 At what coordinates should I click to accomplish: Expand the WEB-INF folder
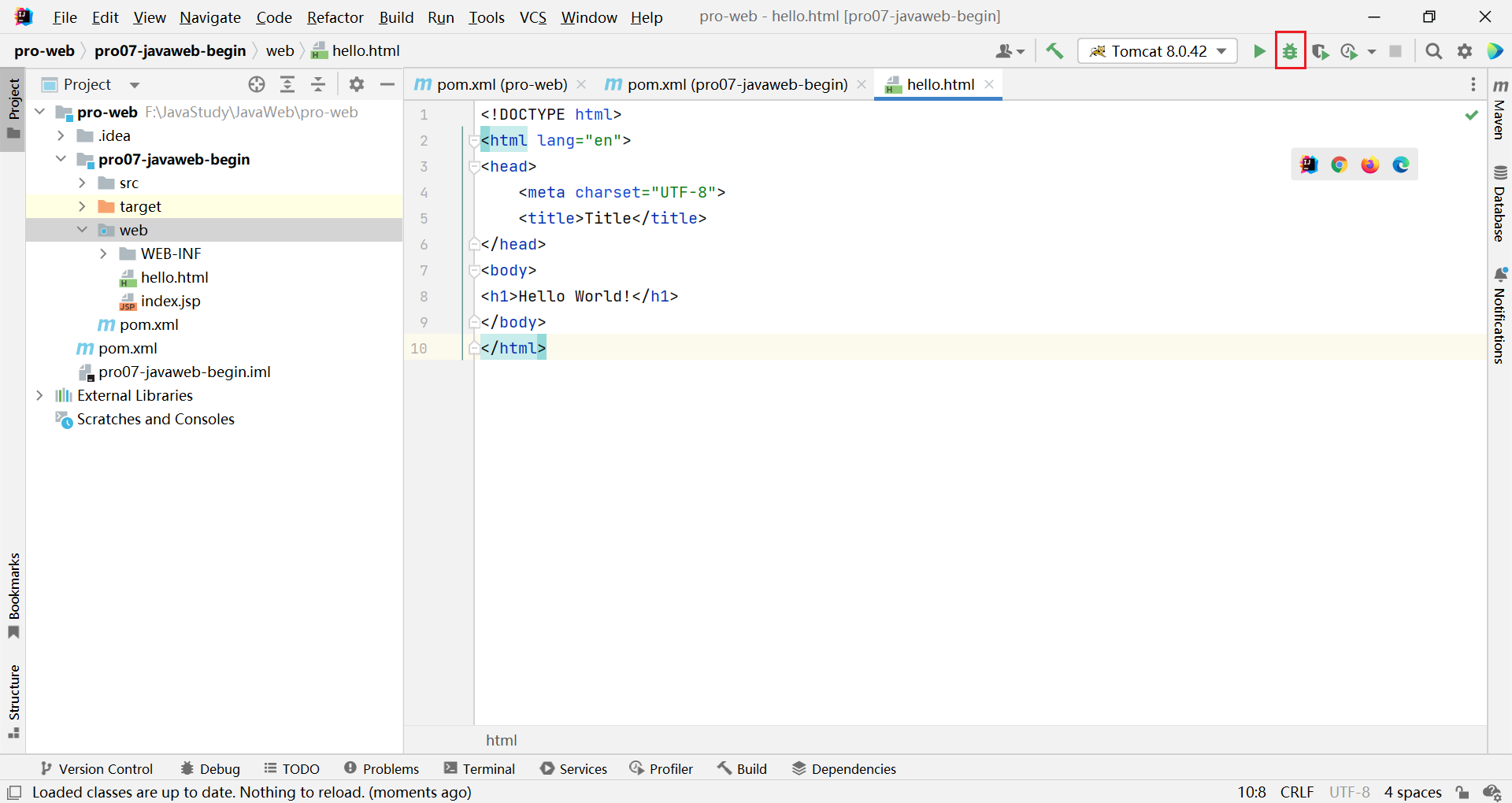point(103,253)
